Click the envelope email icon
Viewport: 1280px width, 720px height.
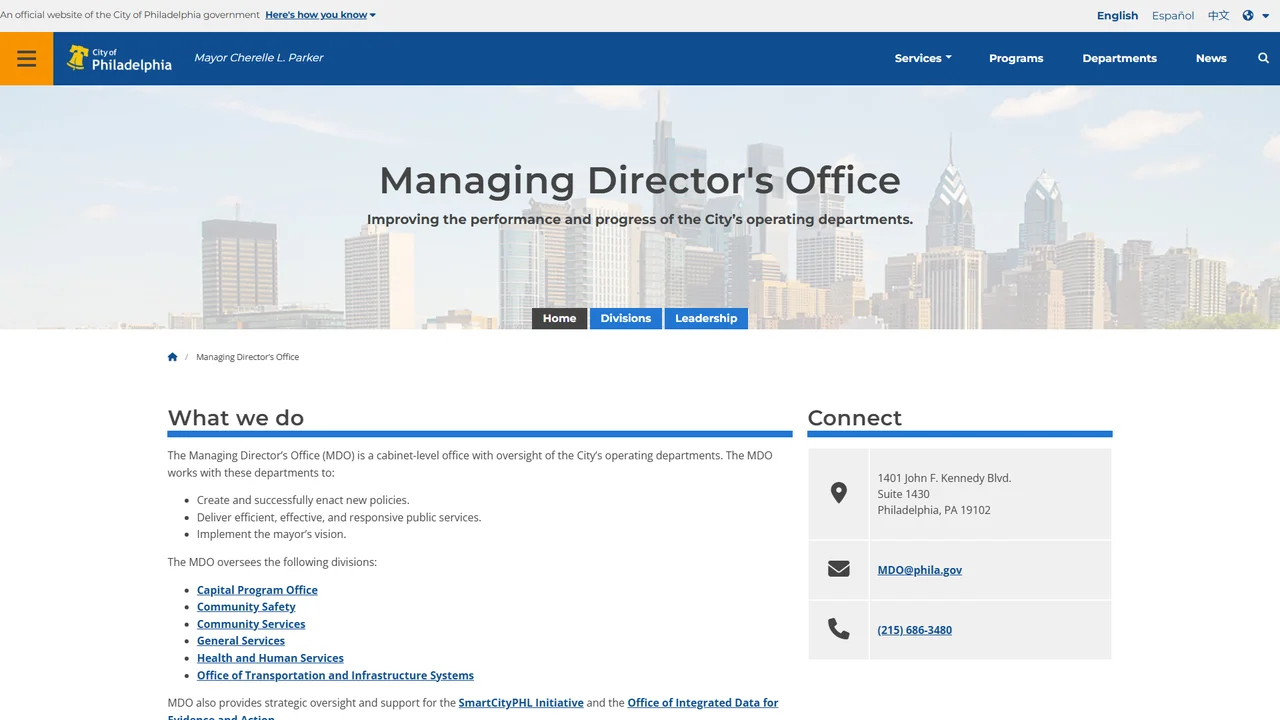click(839, 569)
